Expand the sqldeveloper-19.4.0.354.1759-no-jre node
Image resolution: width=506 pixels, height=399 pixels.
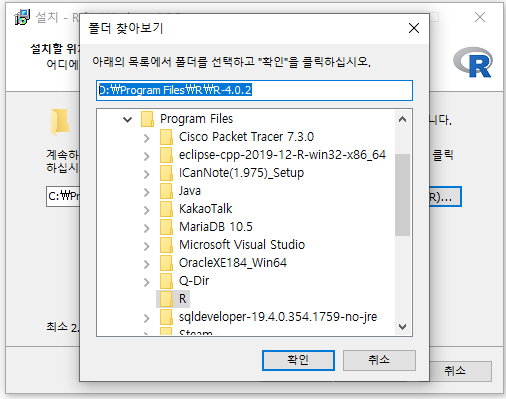coord(146,318)
